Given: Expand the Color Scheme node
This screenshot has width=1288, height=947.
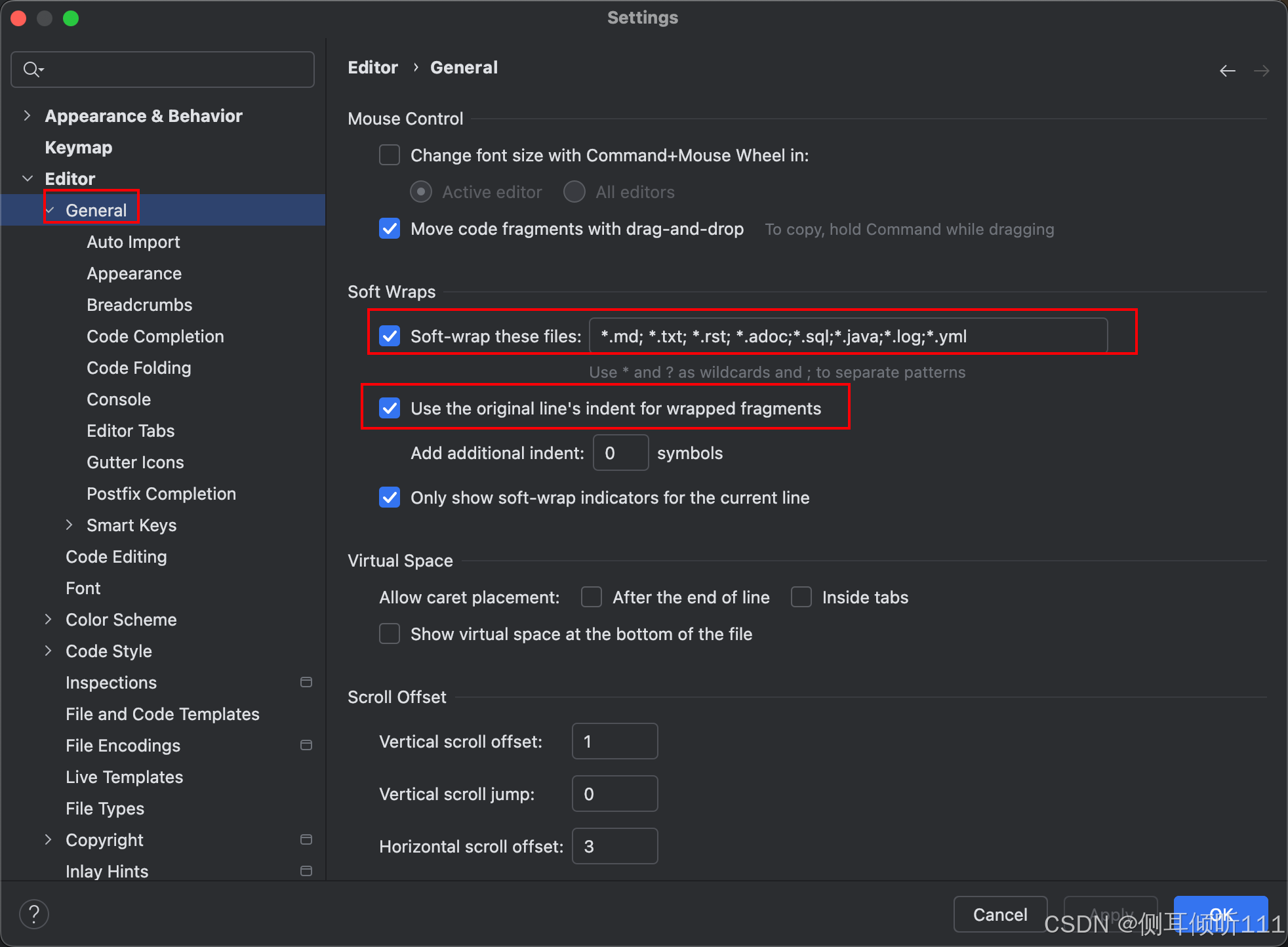Looking at the screenshot, I should [48, 620].
